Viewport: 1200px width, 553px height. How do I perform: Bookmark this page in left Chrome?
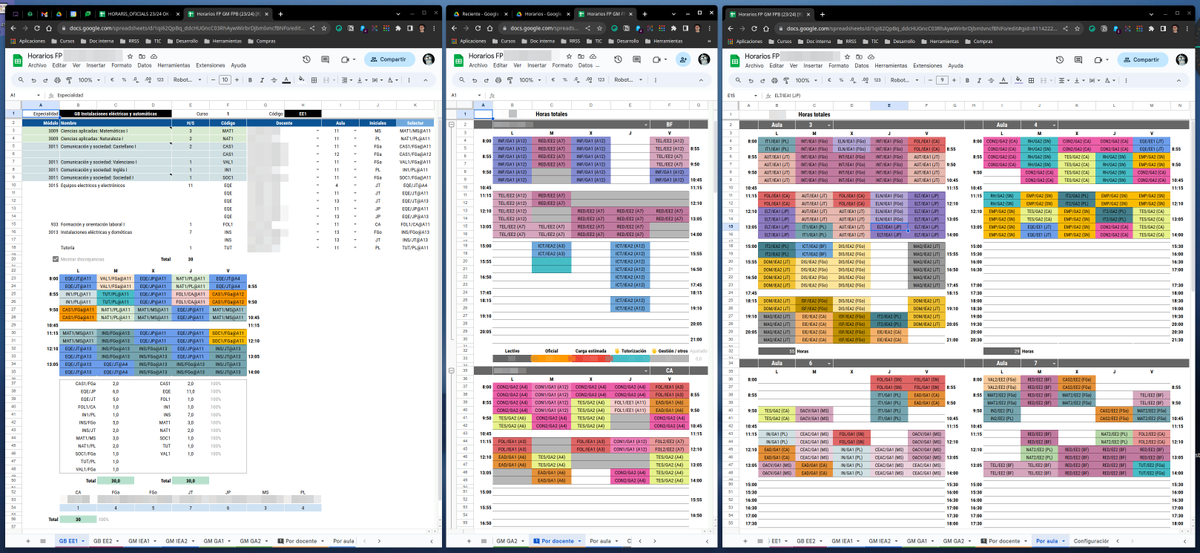[324, 28]
